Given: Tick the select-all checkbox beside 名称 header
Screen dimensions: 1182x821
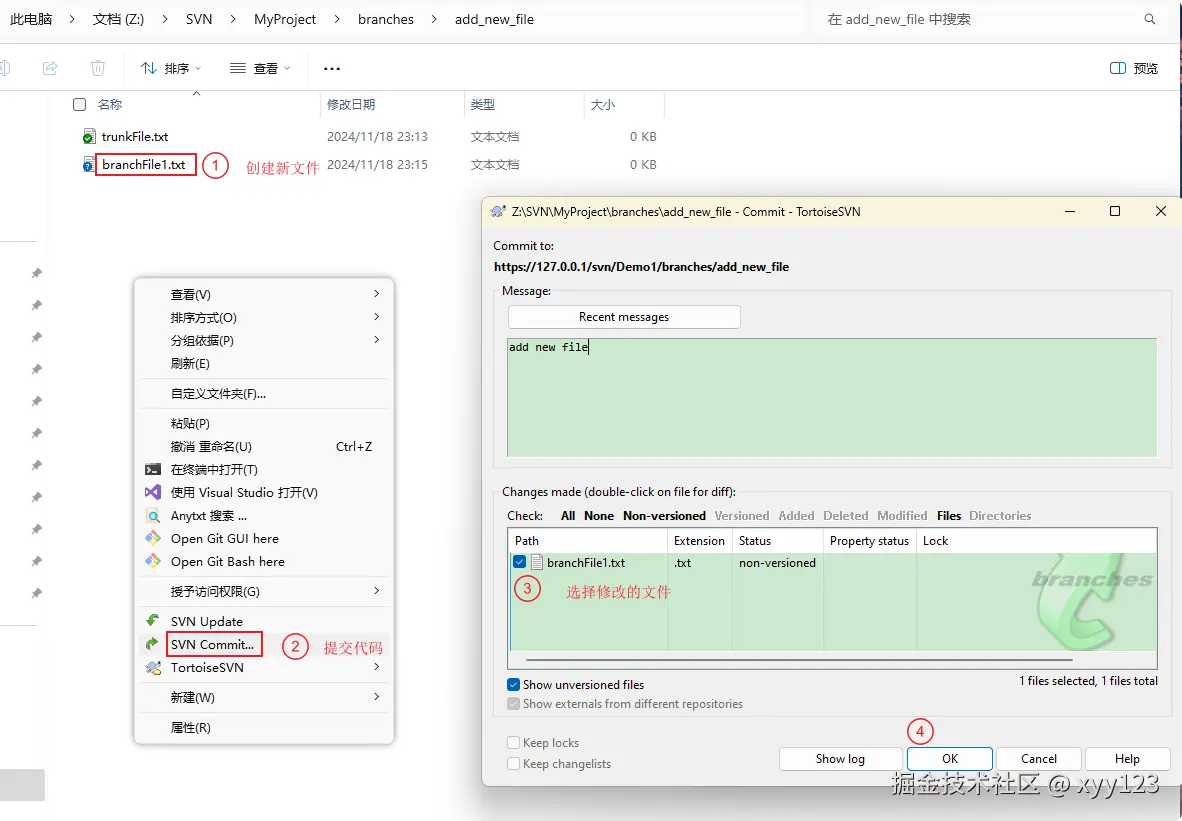Looking at the screenshot, I should 79,105.
